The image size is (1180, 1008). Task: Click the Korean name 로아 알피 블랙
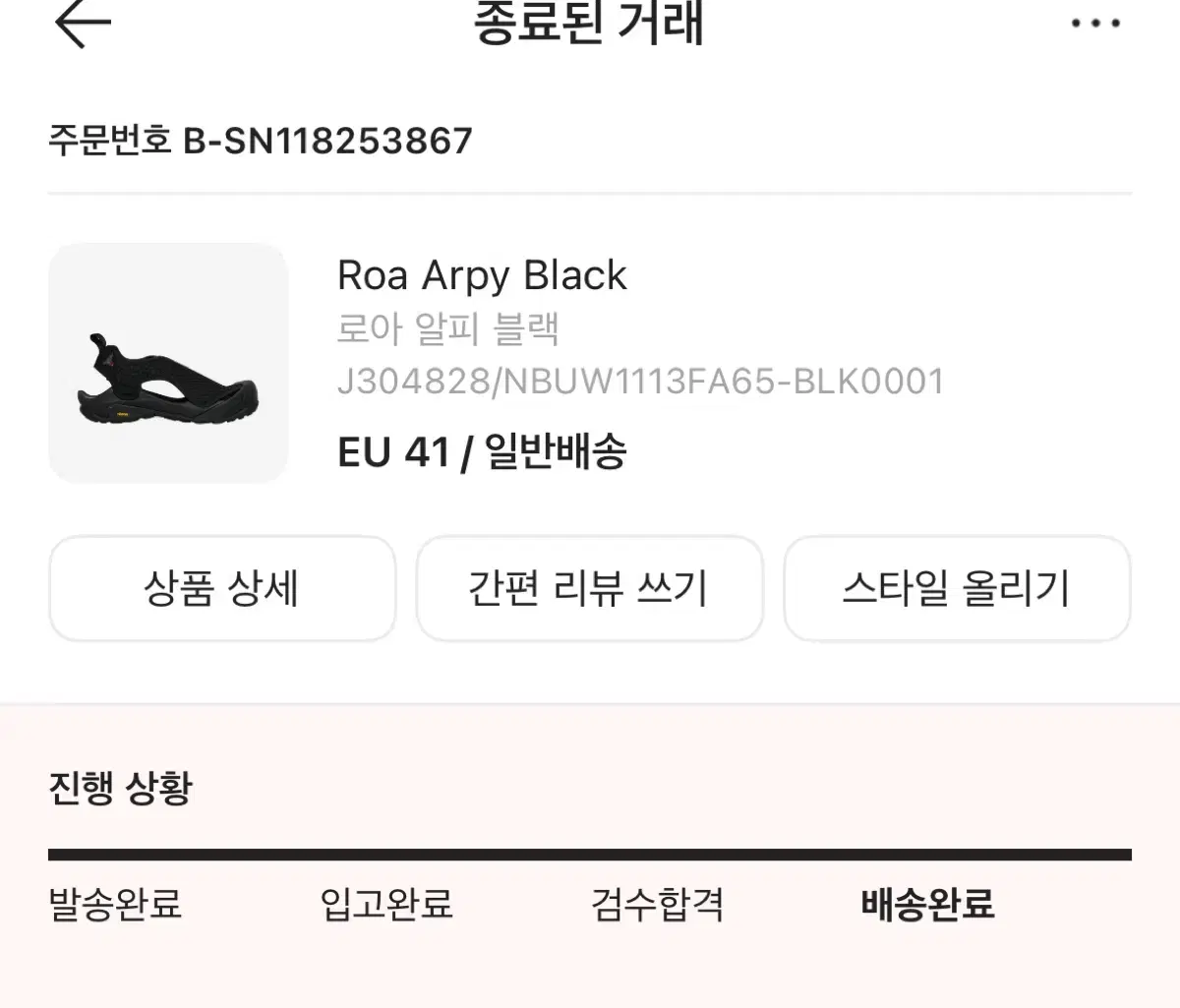[449, 330]
